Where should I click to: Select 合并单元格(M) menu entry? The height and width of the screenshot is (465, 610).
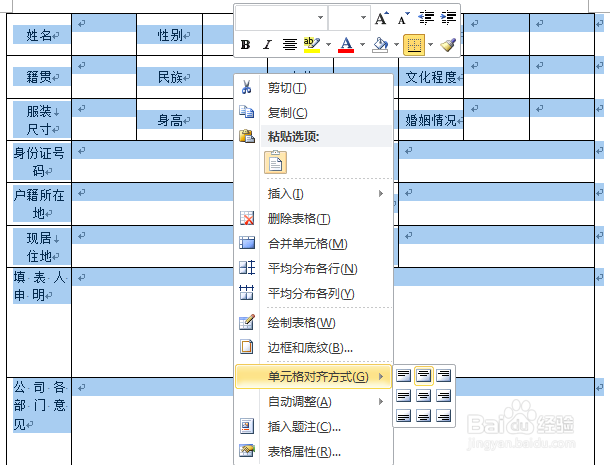click(314, 244)
